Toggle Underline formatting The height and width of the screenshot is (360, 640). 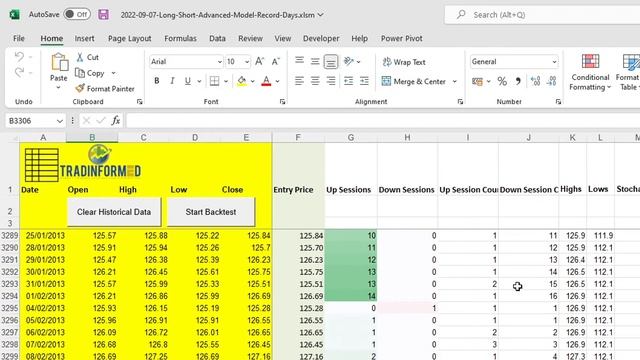coord(188,81)
